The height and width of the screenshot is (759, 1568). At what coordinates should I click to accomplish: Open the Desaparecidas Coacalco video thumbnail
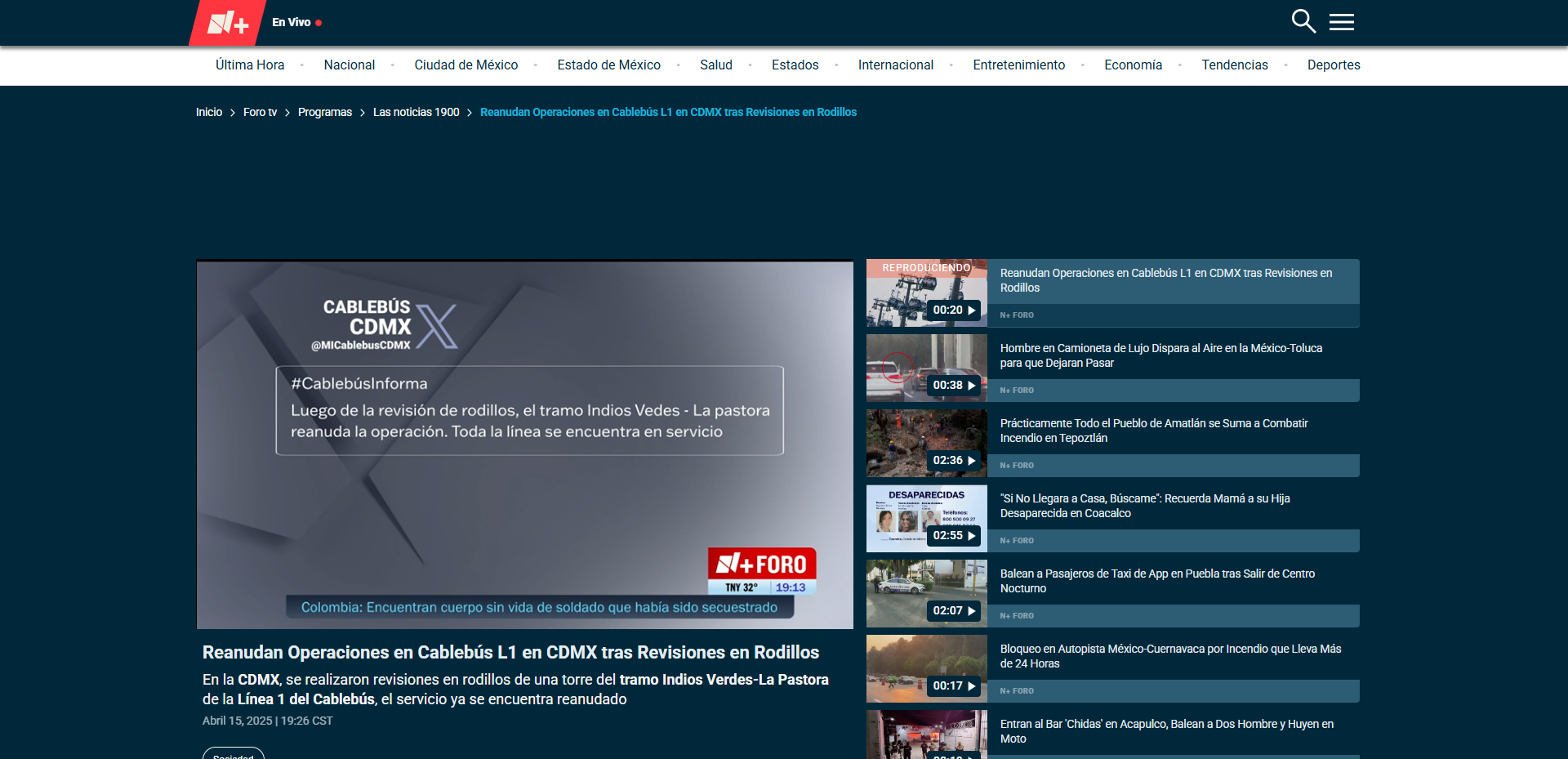tap(927, 519)
